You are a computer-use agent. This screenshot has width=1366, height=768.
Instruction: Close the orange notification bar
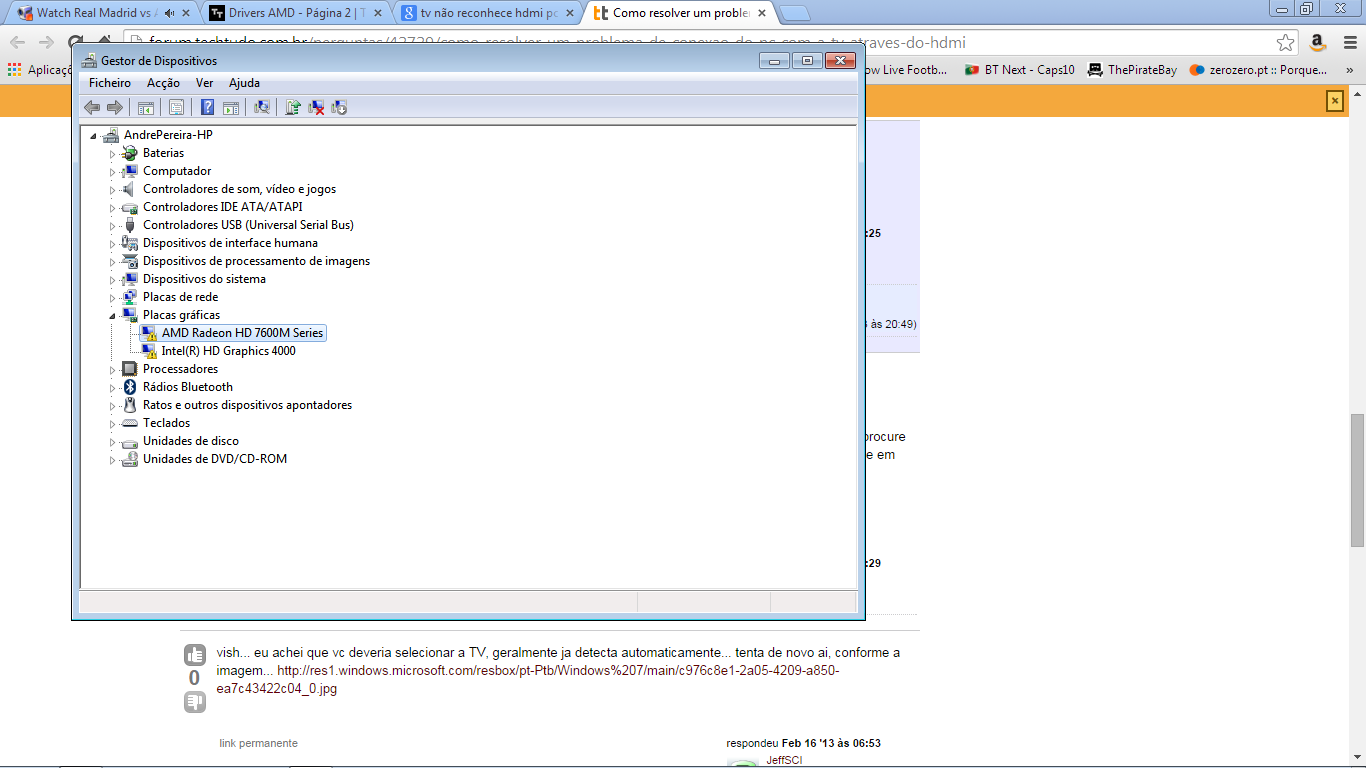[x=1334, y=100]
